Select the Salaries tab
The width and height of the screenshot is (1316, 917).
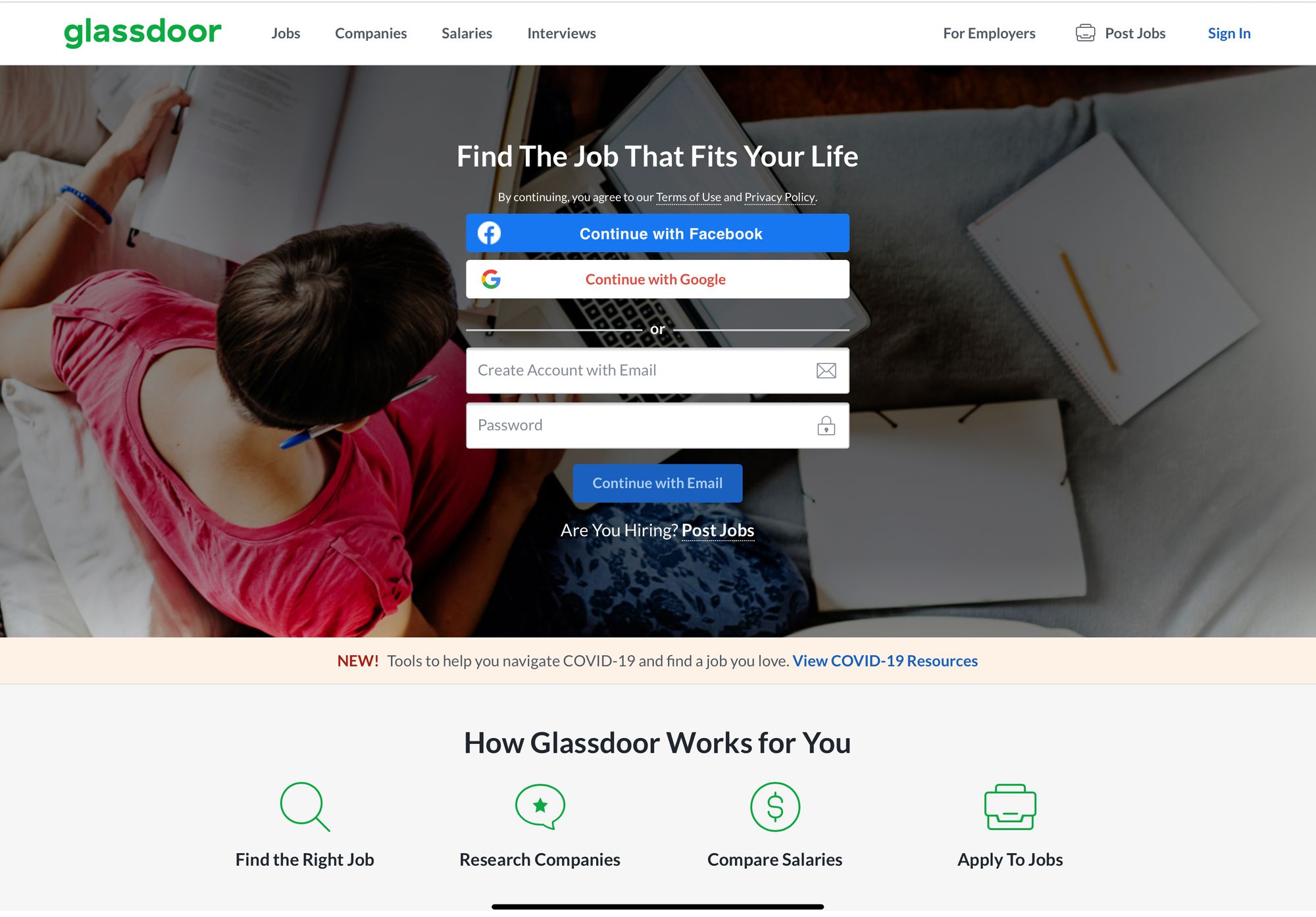pyautogui.click(x=467, y=33)
